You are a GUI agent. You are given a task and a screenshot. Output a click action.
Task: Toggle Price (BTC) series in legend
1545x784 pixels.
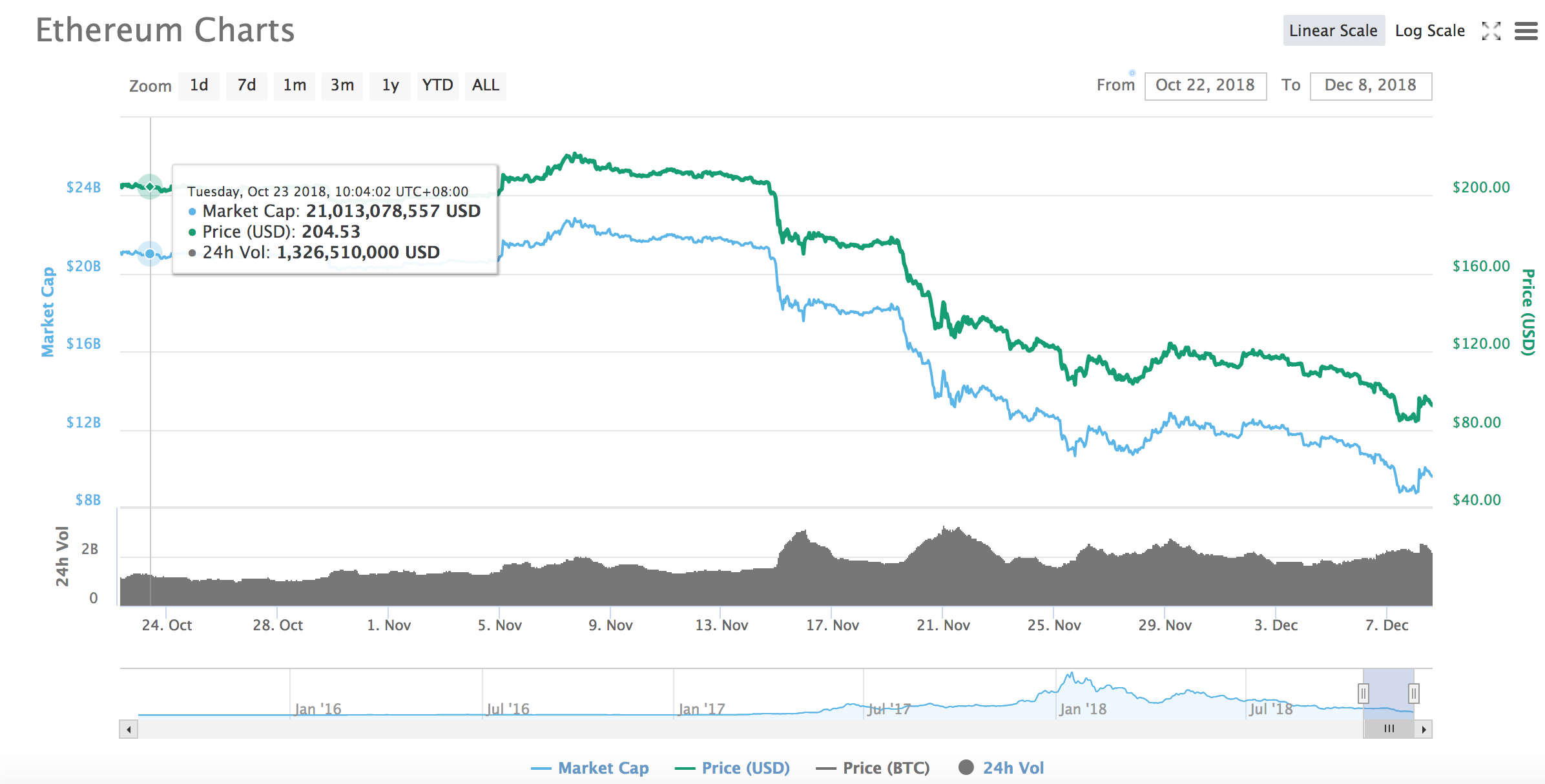click(873, 768)
